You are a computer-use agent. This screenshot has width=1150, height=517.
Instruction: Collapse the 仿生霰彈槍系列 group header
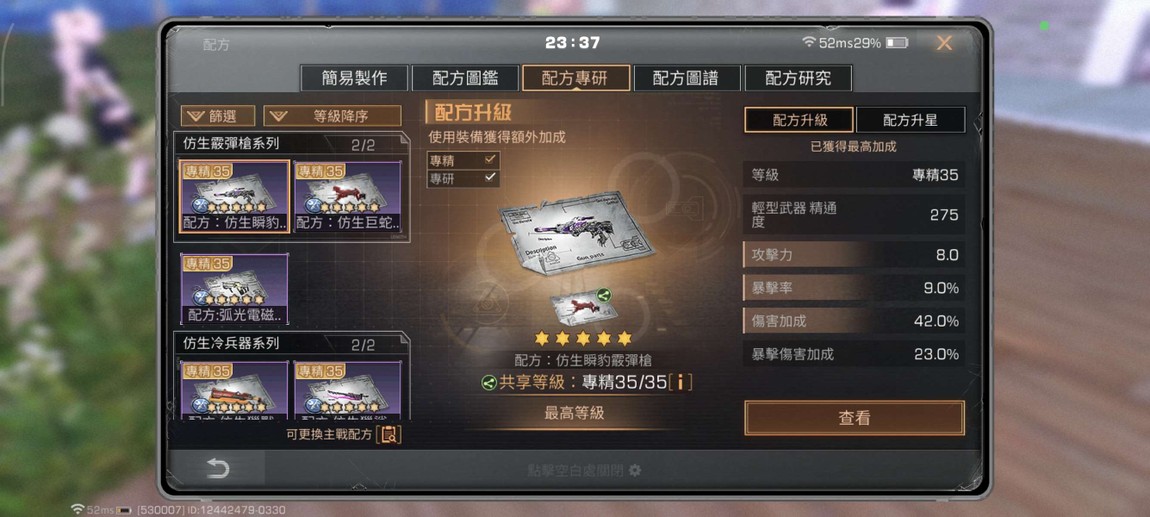click(291, 144)
